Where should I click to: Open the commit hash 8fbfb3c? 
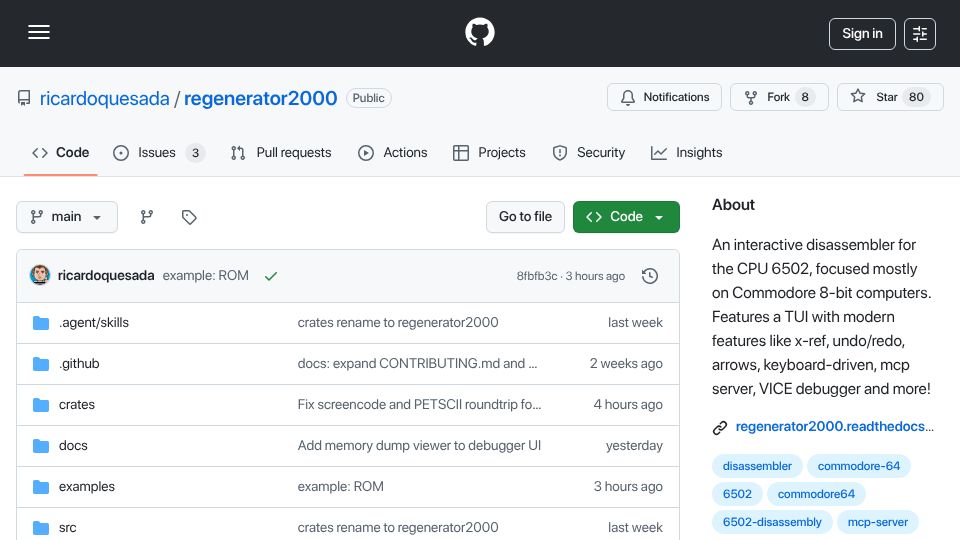[x=537, y=276]
